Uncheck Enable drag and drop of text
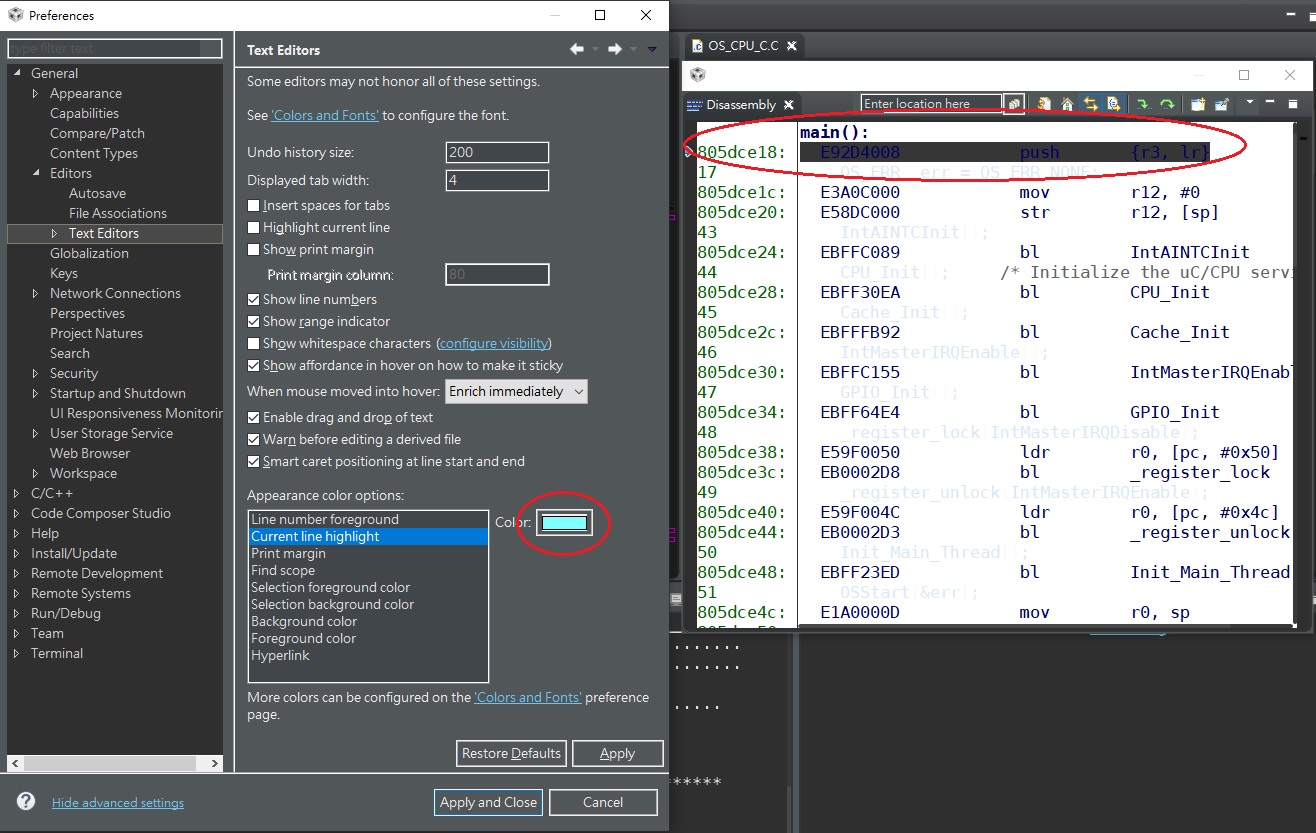The image size is (1316, 833). [254, 417]
